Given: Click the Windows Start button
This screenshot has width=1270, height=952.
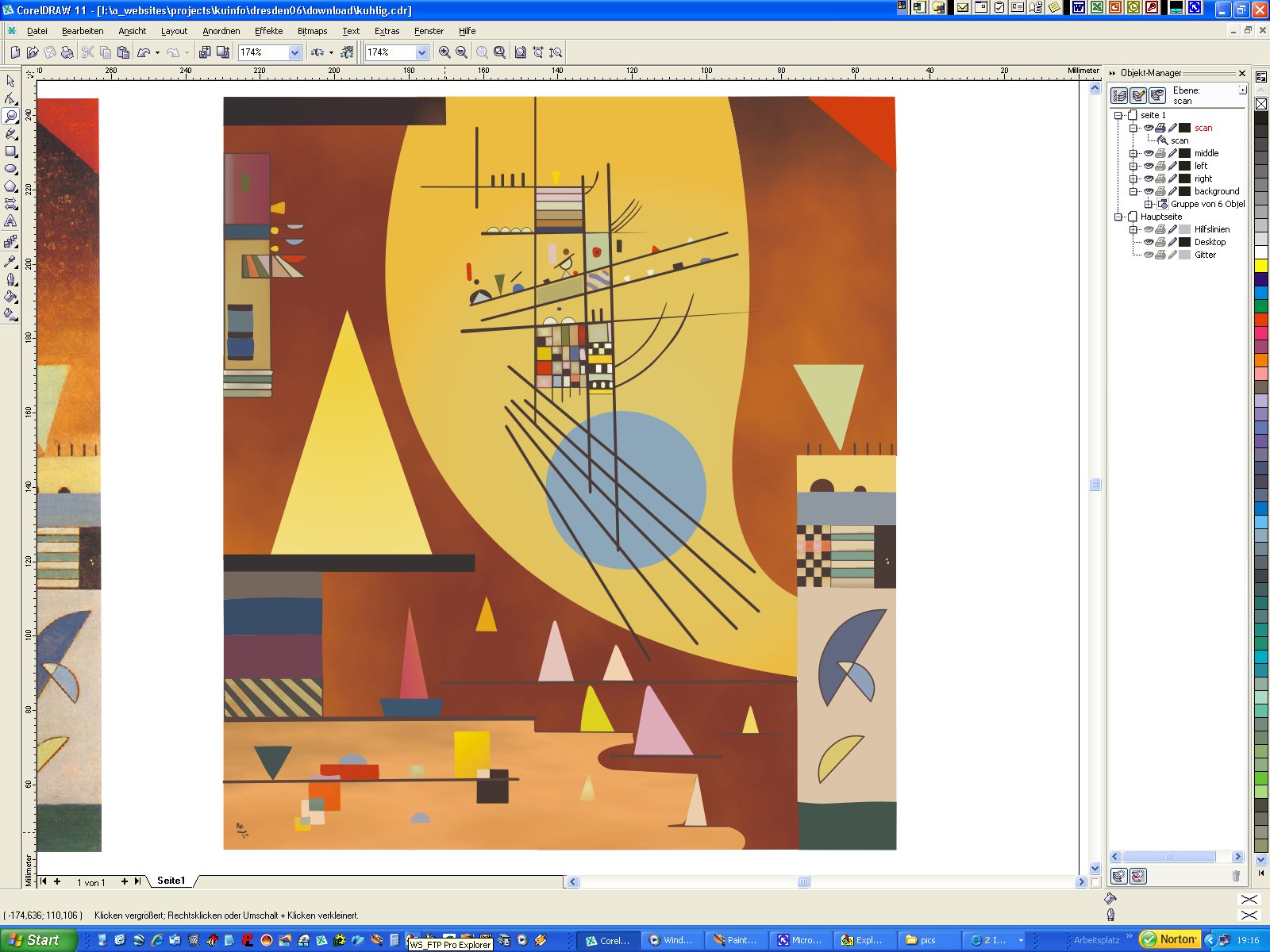Looking at the screenshot, I should coord(38,940).
